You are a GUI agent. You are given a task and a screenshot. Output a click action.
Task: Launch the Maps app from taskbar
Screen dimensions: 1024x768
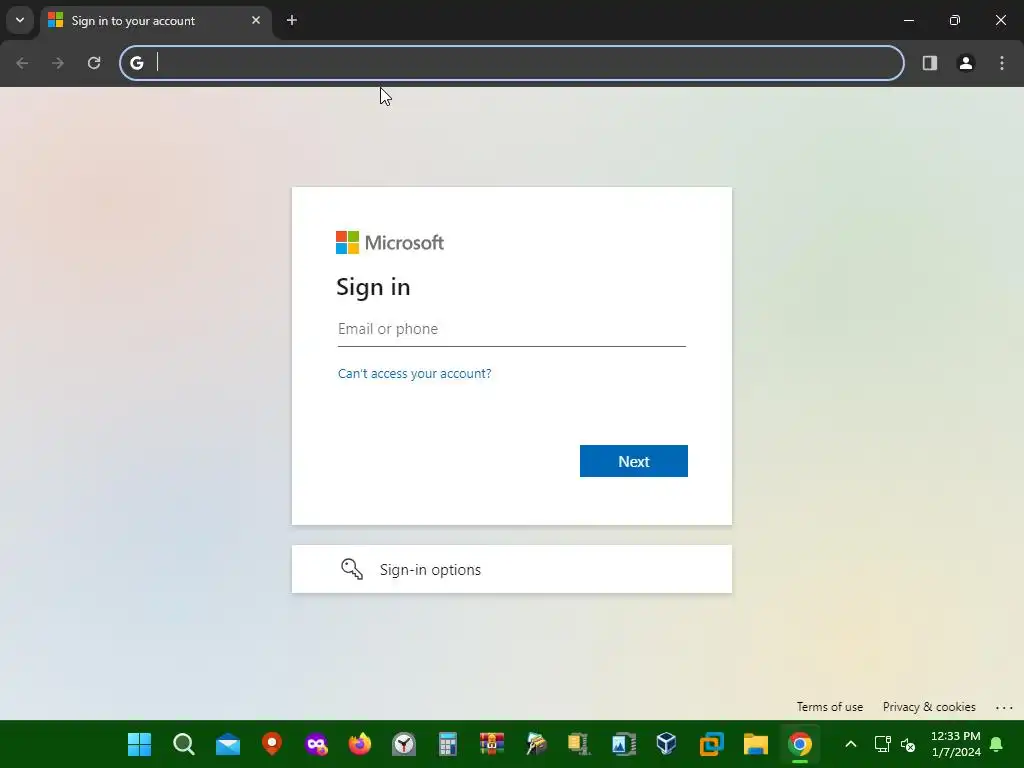pyautogui.click(x=272, y=744)
